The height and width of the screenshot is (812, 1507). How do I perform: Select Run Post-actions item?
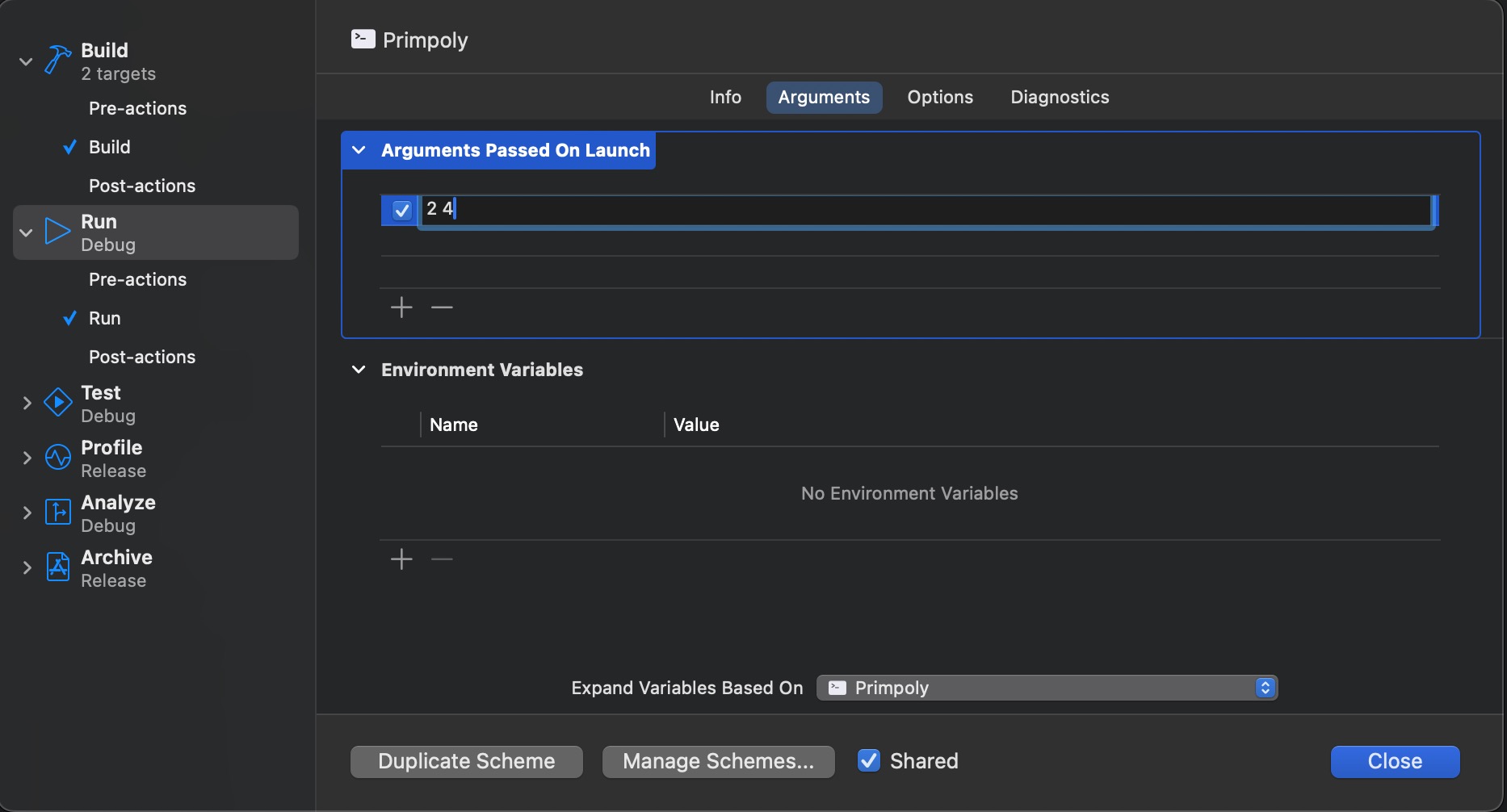point(142,357)
